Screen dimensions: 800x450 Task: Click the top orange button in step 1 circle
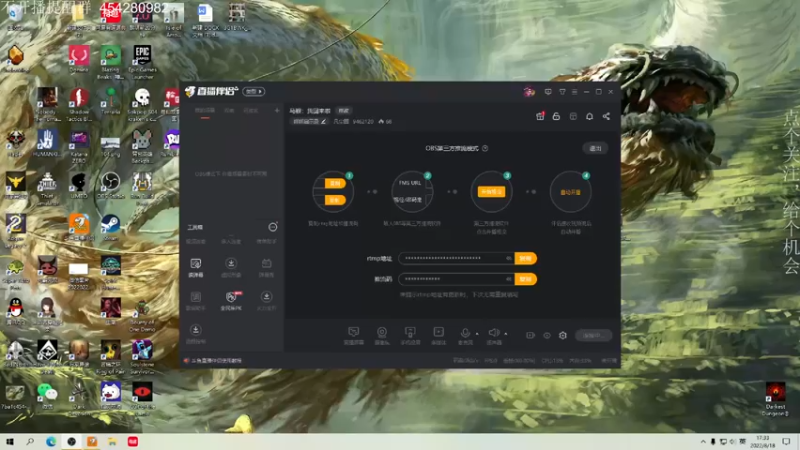click(x=335, y=183)
